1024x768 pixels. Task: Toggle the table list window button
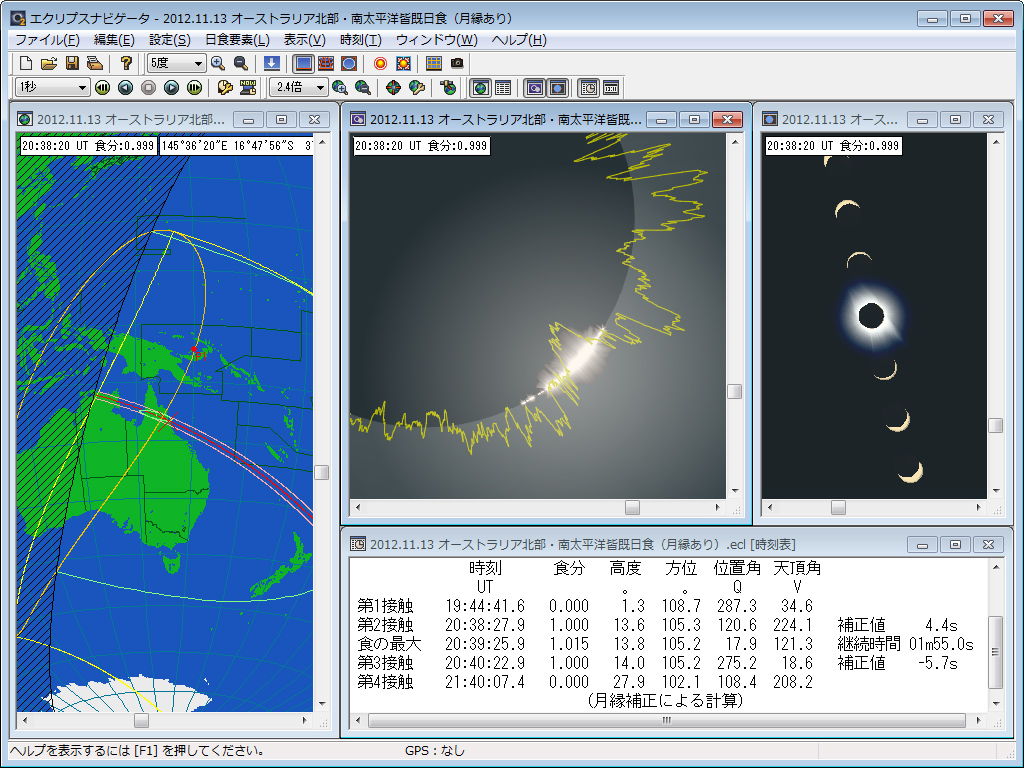click(502, 87)
